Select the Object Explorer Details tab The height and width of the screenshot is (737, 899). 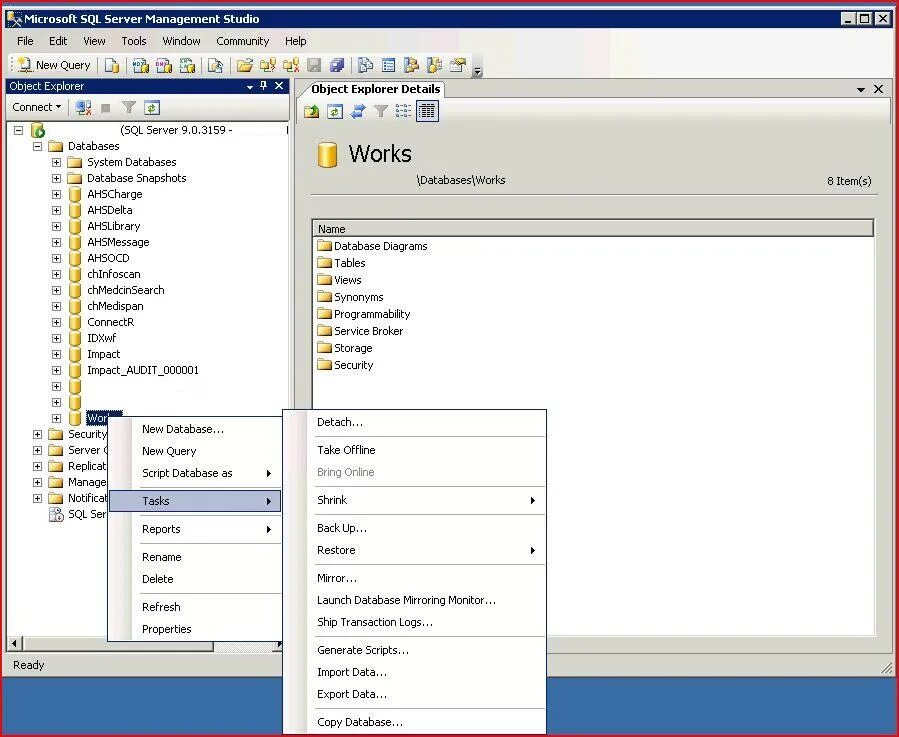[376, 89]
